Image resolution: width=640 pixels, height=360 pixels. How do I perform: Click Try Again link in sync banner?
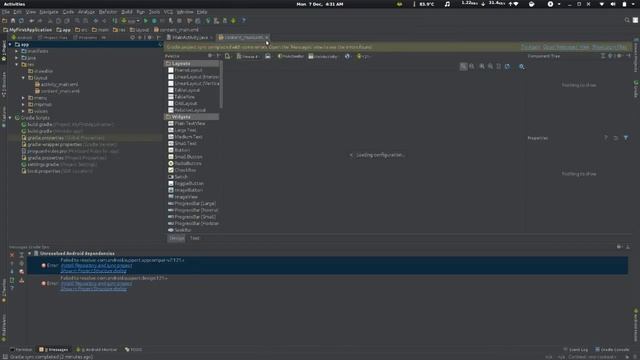[x=531, y=47]
